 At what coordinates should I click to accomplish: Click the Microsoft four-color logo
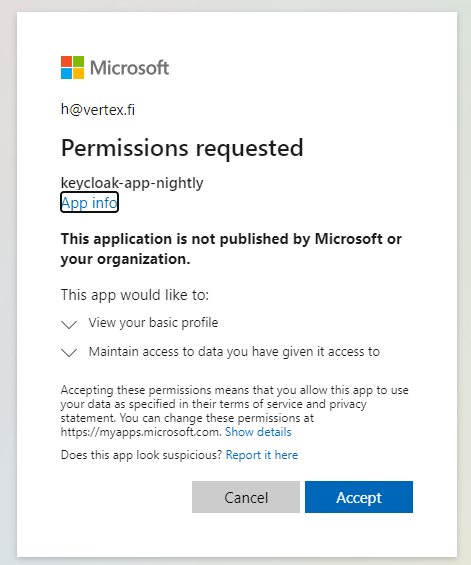click(x=72, y=67)
